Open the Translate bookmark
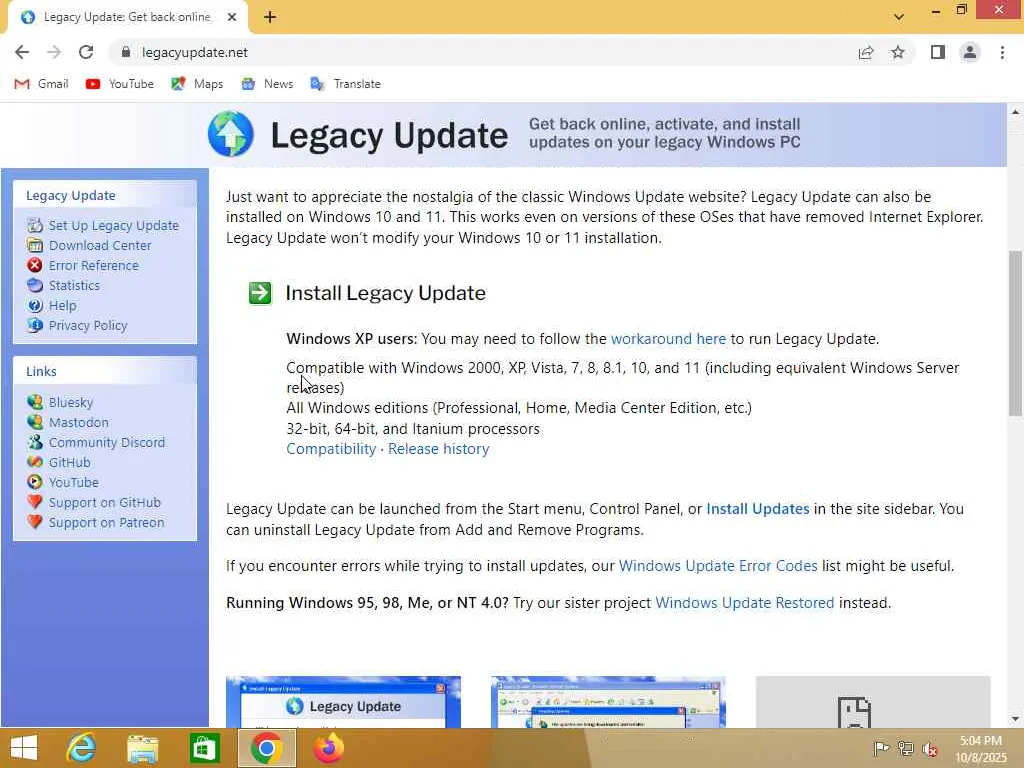1024x768 pixels. 345,84
